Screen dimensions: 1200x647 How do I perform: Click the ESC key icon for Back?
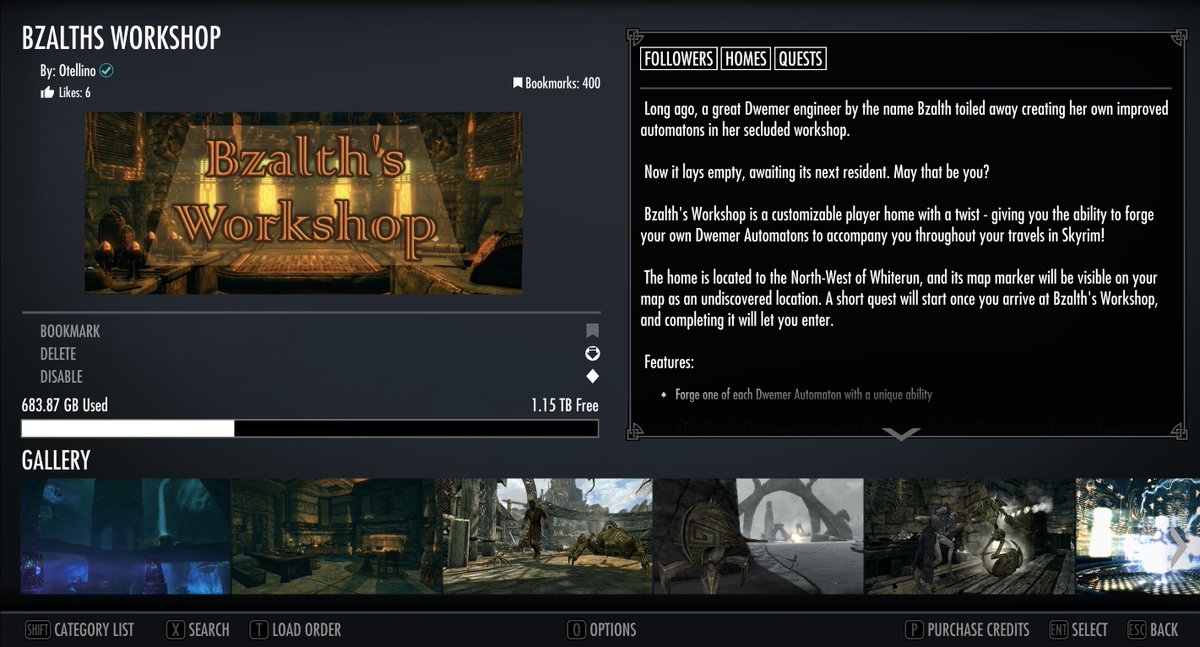[x=1136, y=630]
